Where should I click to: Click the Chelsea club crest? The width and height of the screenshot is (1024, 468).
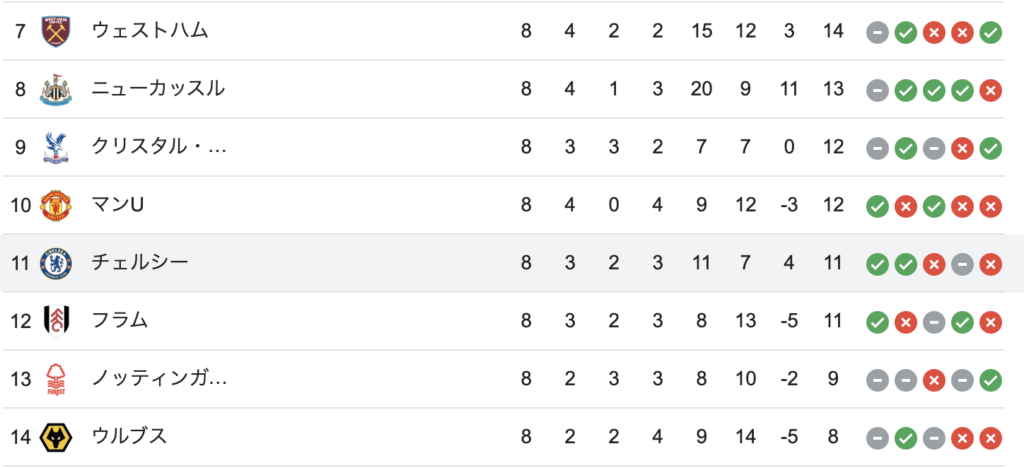click(x=56, y=263)
